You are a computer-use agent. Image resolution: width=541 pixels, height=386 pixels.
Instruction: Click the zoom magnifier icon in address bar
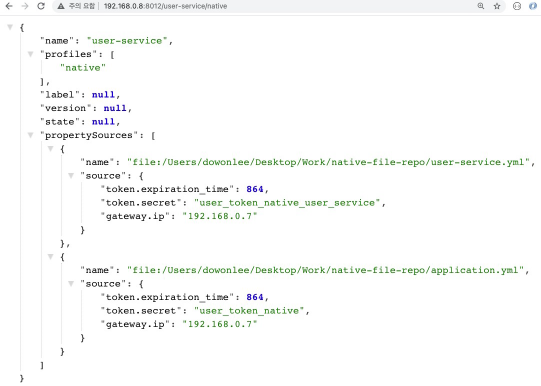[481, 6]
